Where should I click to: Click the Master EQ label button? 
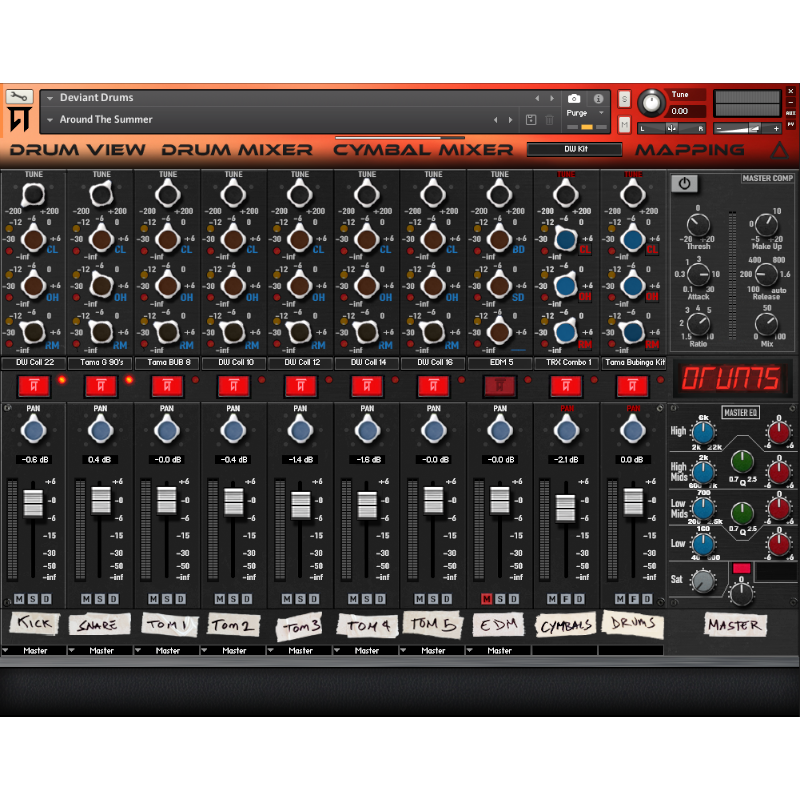point(740,412)
